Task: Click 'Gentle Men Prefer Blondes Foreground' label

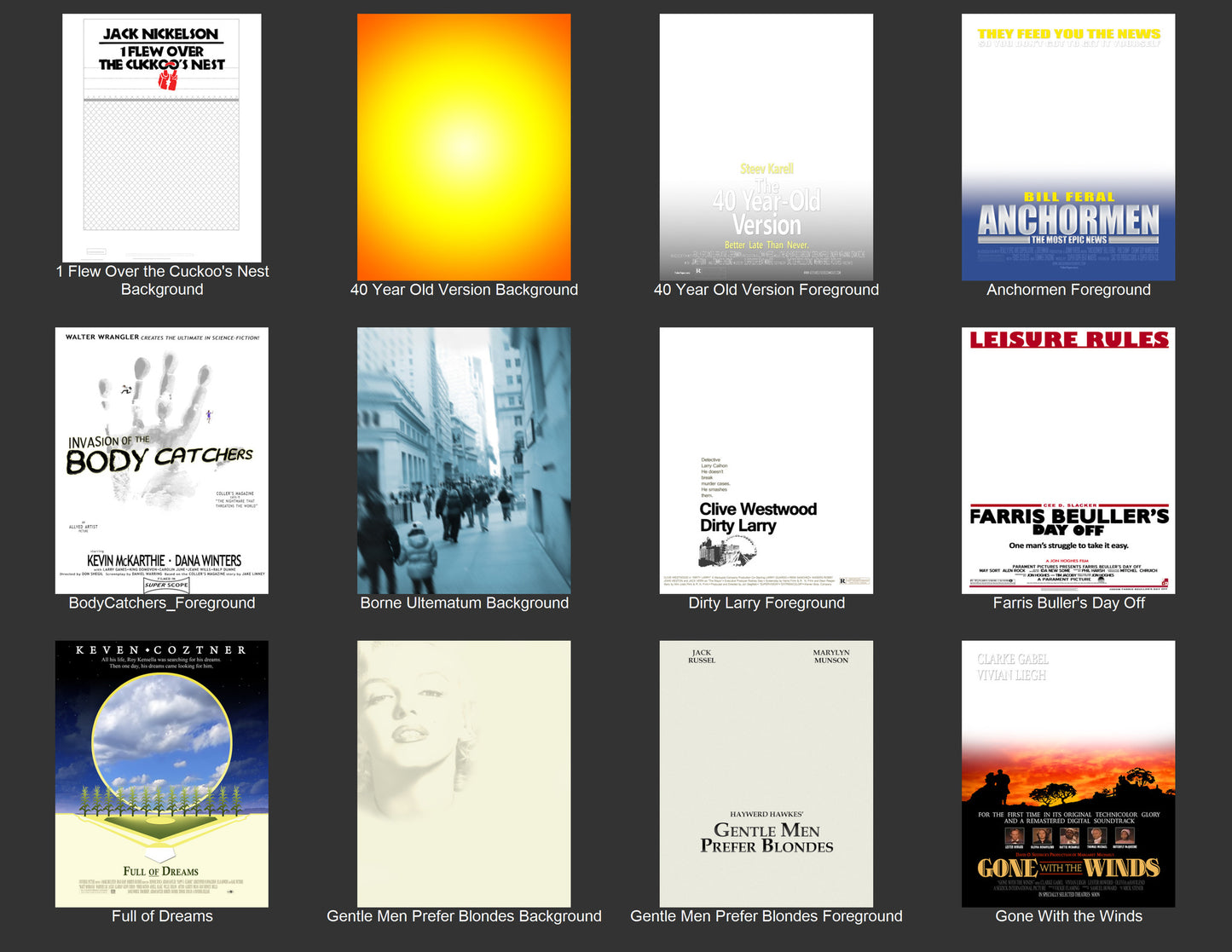Action: [766, 916]
